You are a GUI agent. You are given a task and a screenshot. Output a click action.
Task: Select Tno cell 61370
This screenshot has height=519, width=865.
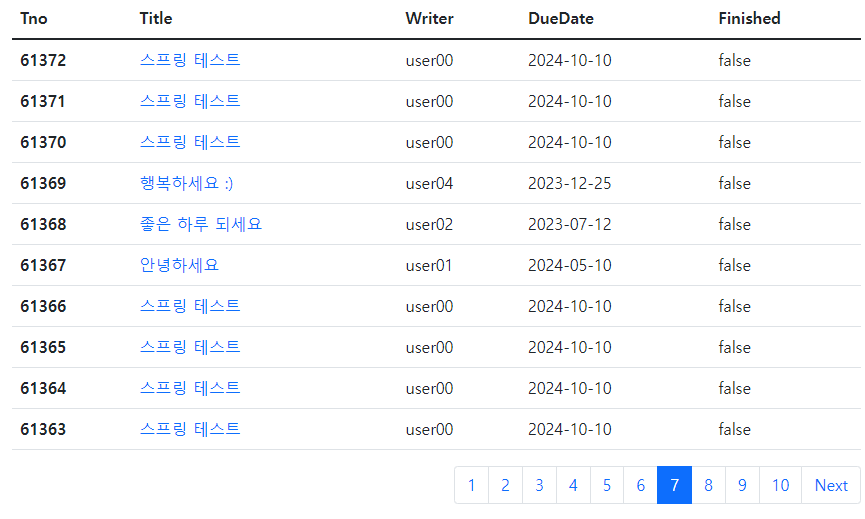click(x=43, y=142)
